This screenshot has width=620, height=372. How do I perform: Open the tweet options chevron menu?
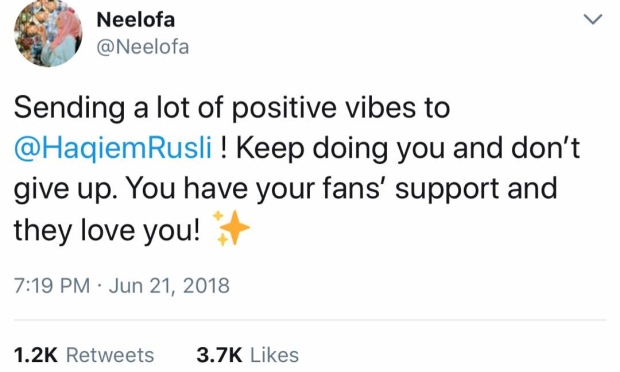point(593,19)
